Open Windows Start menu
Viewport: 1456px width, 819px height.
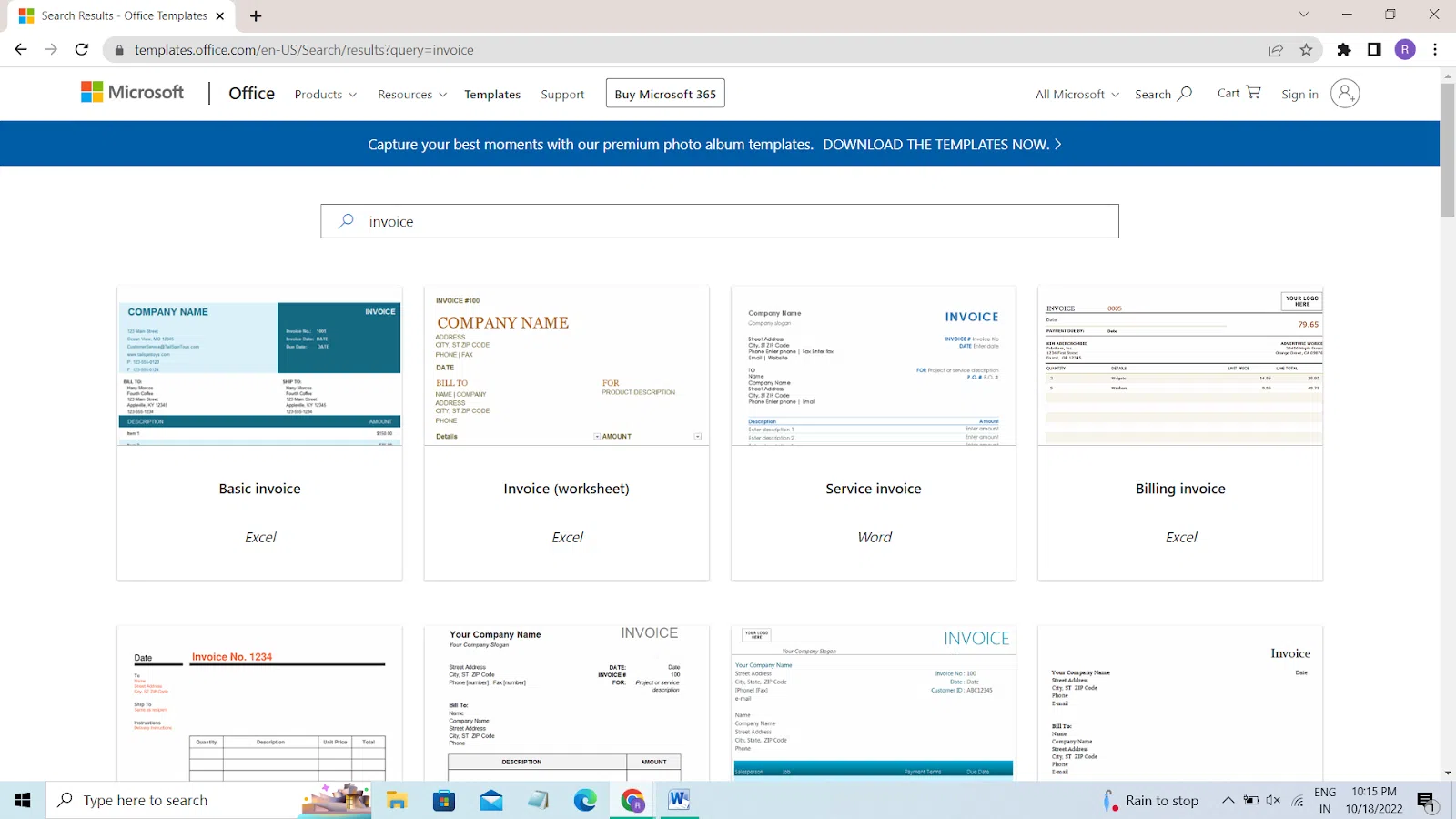click(23, 800)
